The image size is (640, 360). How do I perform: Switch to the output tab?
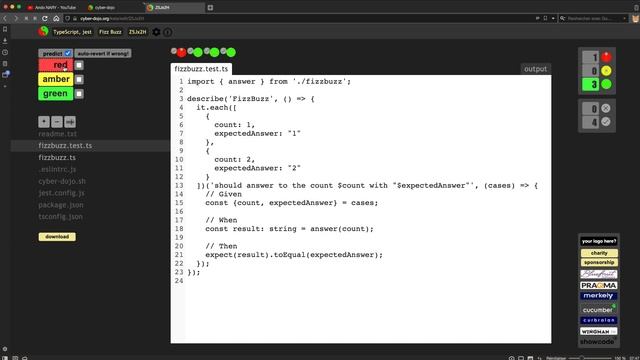[536, 69]
